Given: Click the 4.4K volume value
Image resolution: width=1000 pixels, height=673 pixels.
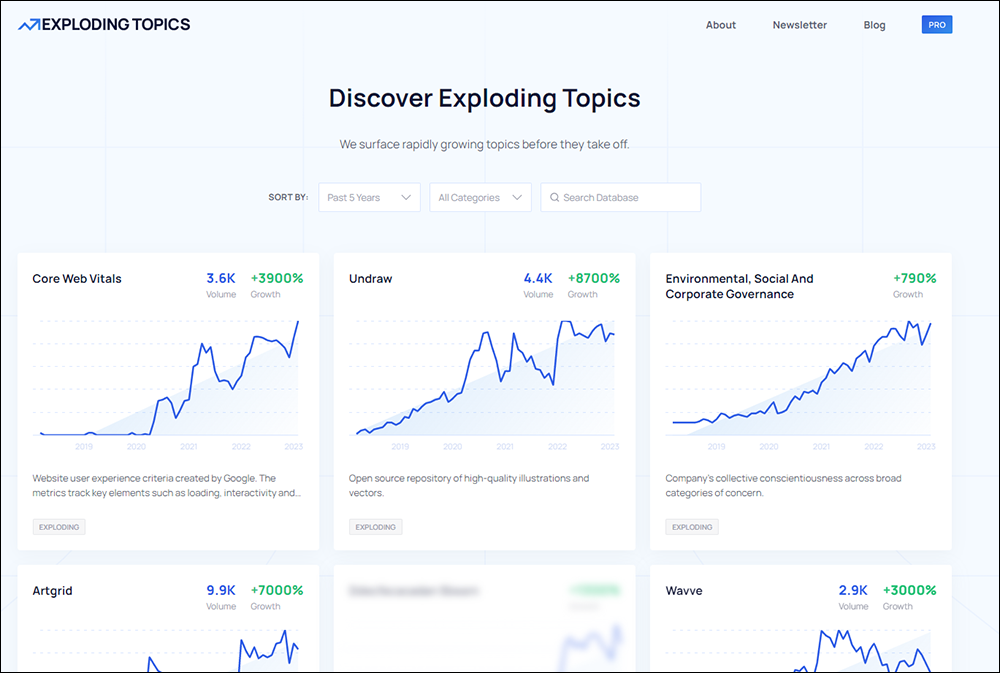Looking at the screenshot, I should click(x=538, y=278).
